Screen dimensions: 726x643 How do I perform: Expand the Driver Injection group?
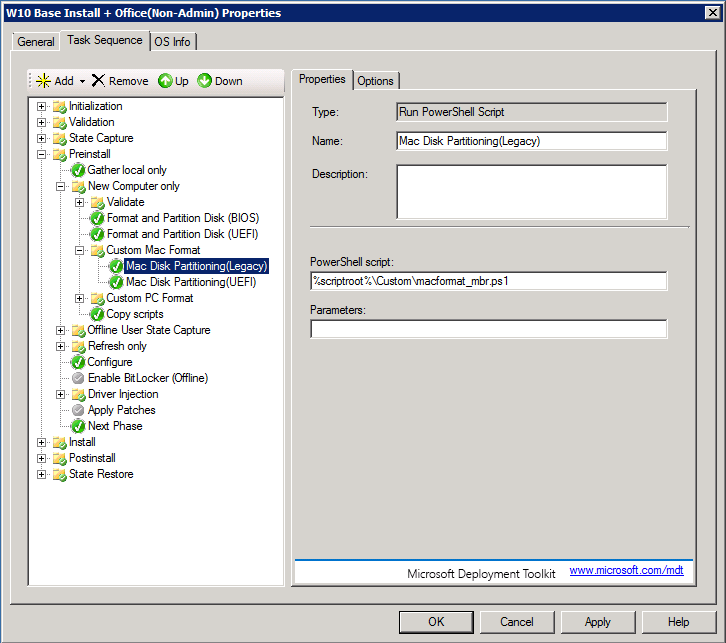[x=60, y=395]
